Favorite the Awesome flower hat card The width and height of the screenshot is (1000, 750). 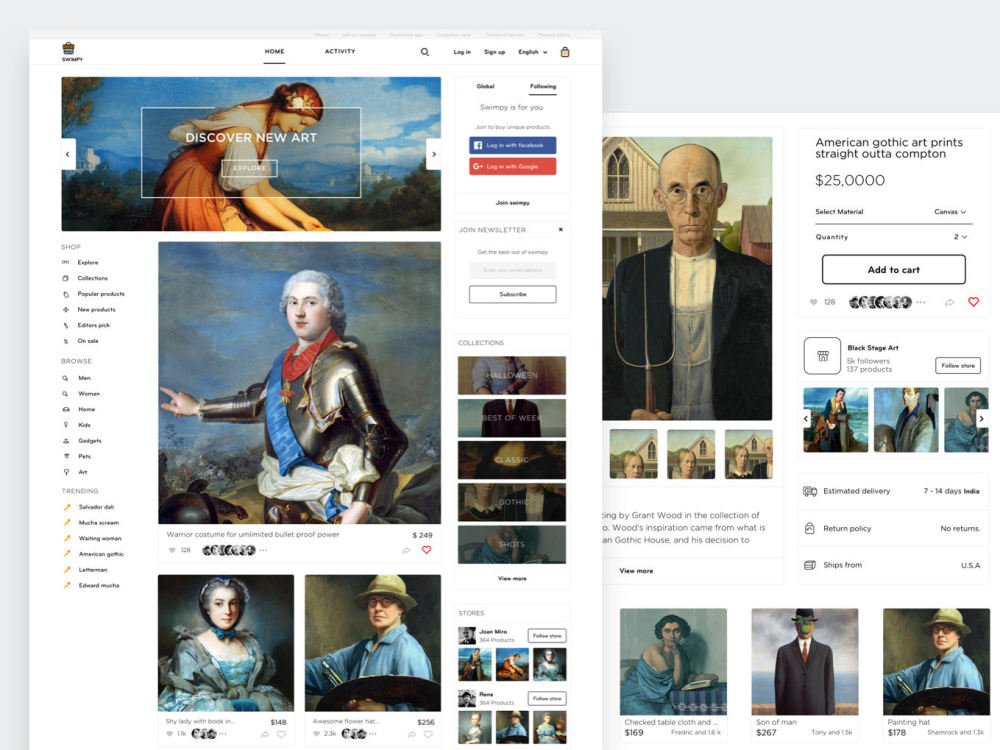click(x=428, y=734)
